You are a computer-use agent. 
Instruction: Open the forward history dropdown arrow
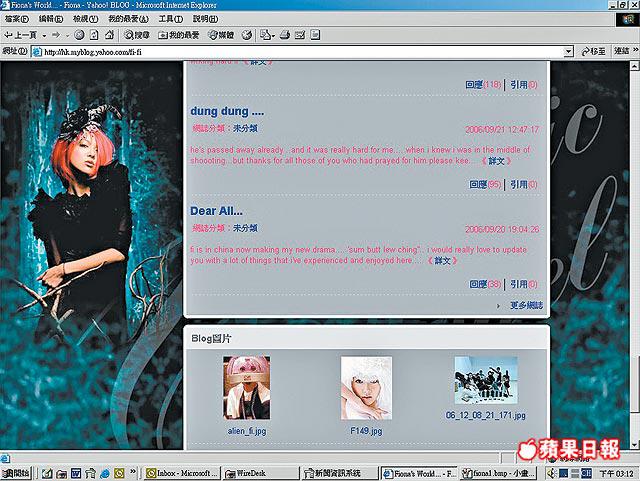(x=67, y=36)
